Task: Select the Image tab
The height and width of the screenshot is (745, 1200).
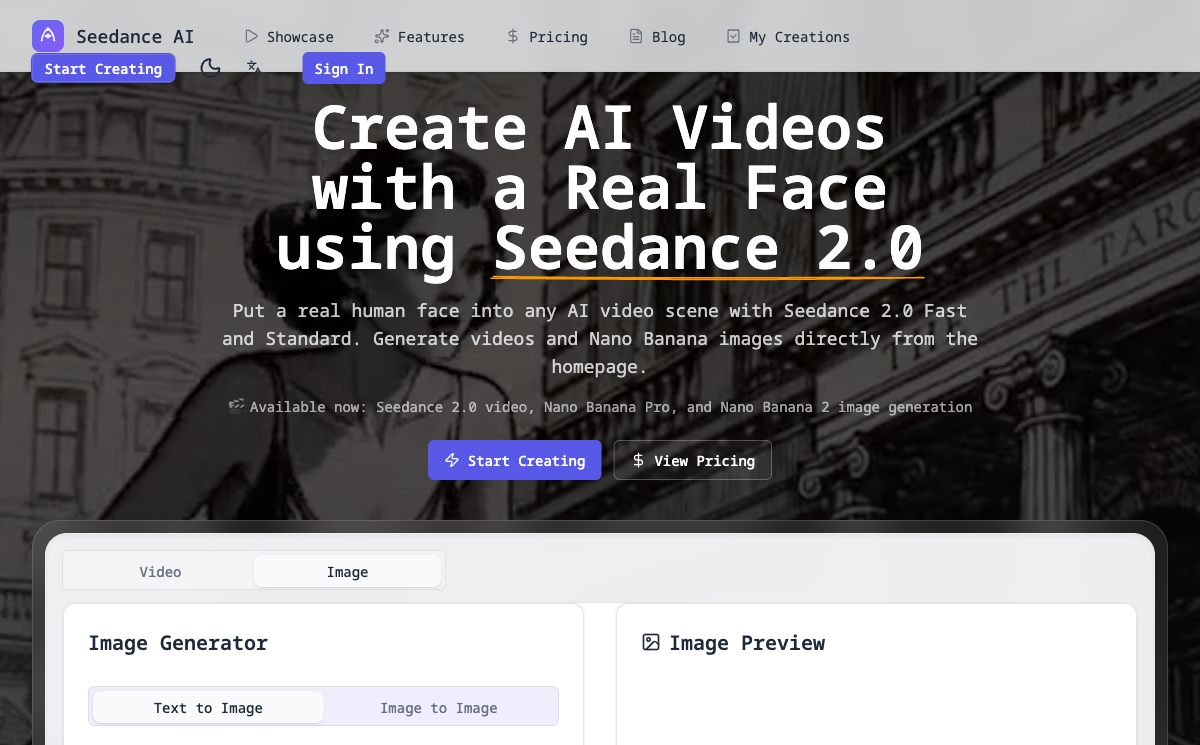Action: point(347,571)
